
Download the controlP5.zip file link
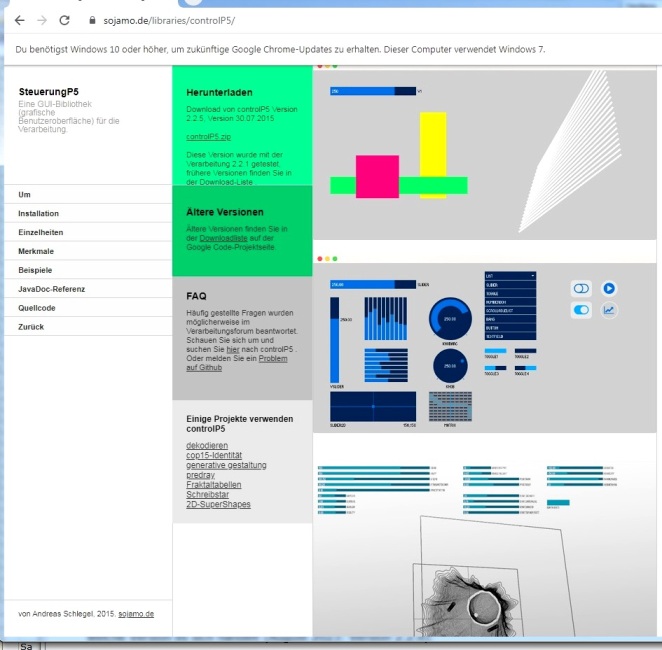click(x=209, y=136)
